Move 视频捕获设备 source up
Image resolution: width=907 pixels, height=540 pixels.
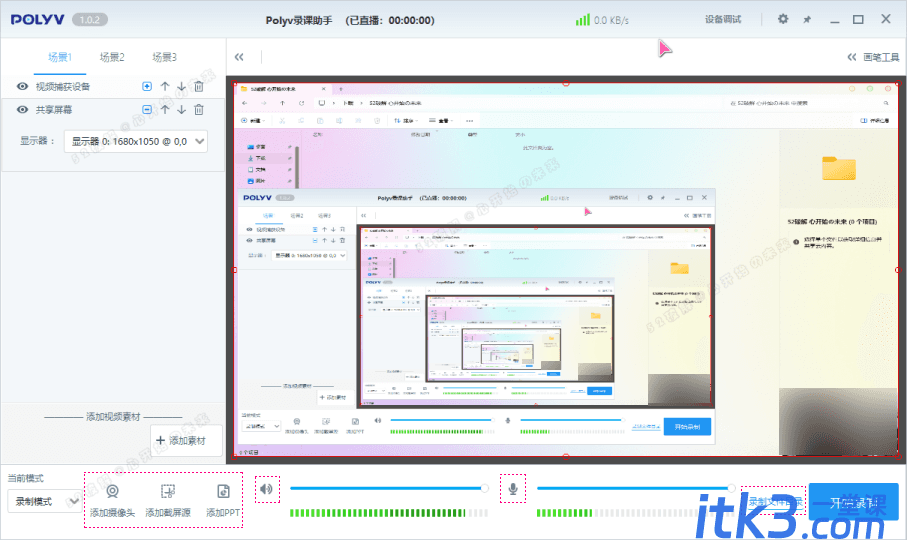tap(165, 86)
